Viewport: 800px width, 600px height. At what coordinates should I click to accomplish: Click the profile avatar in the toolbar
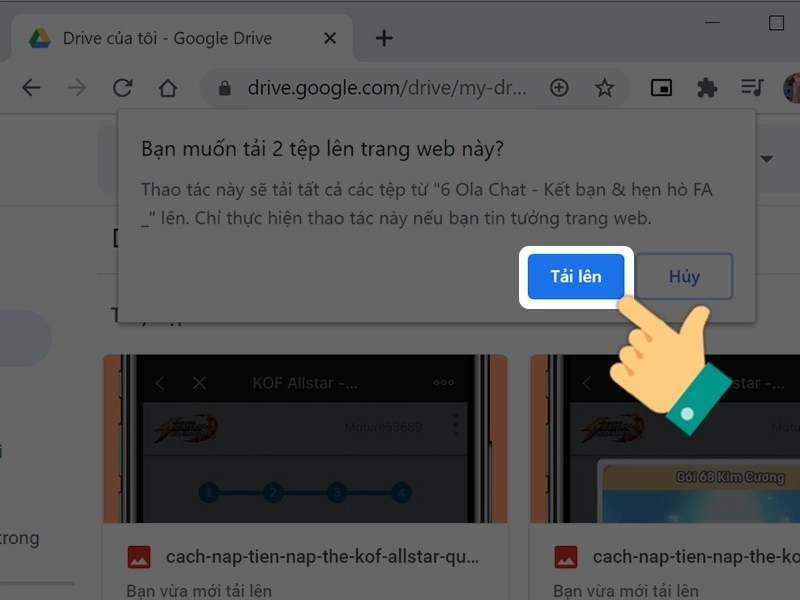[793, 88]
